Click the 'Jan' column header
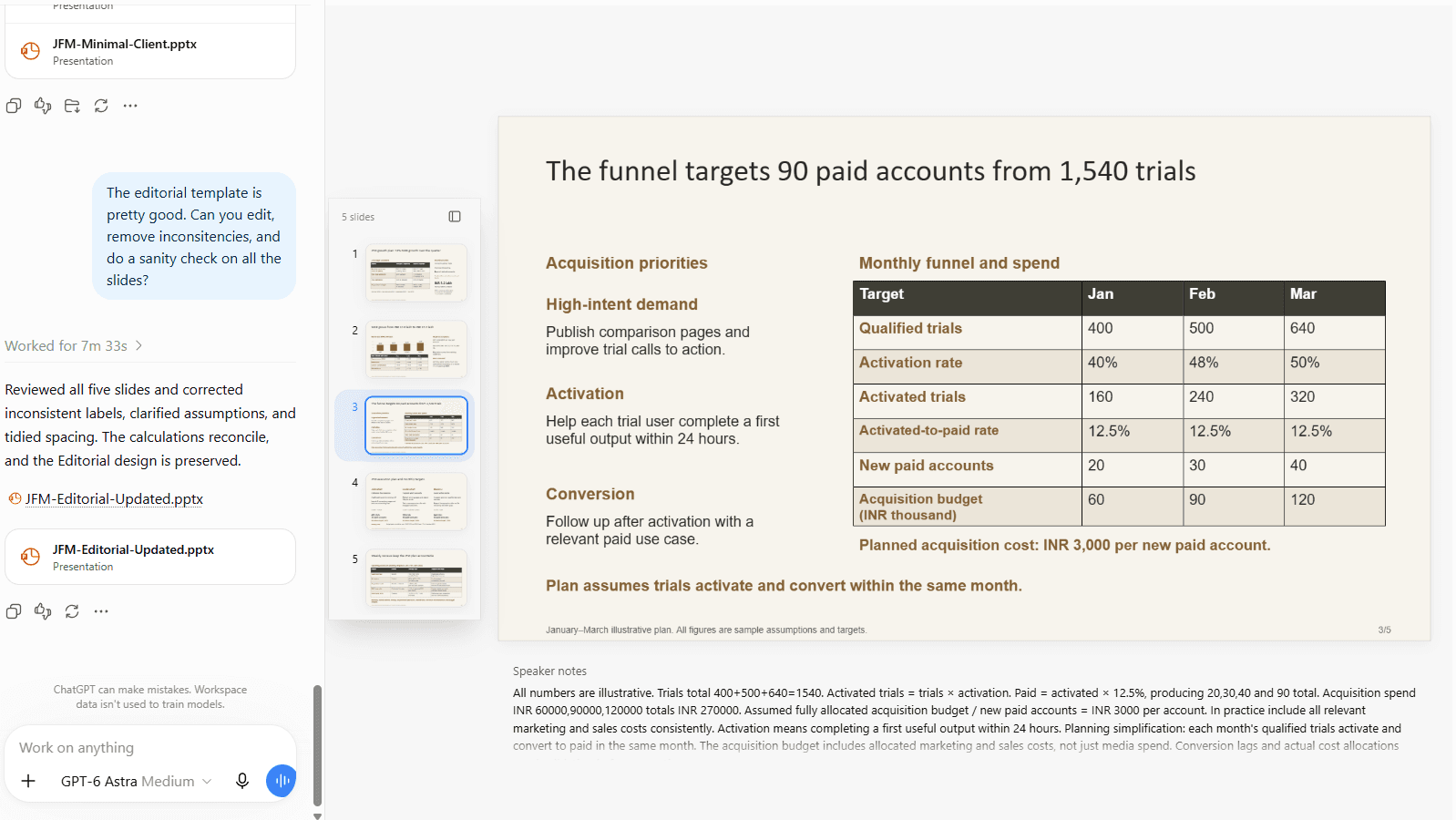 click(x=1133, y=298)
